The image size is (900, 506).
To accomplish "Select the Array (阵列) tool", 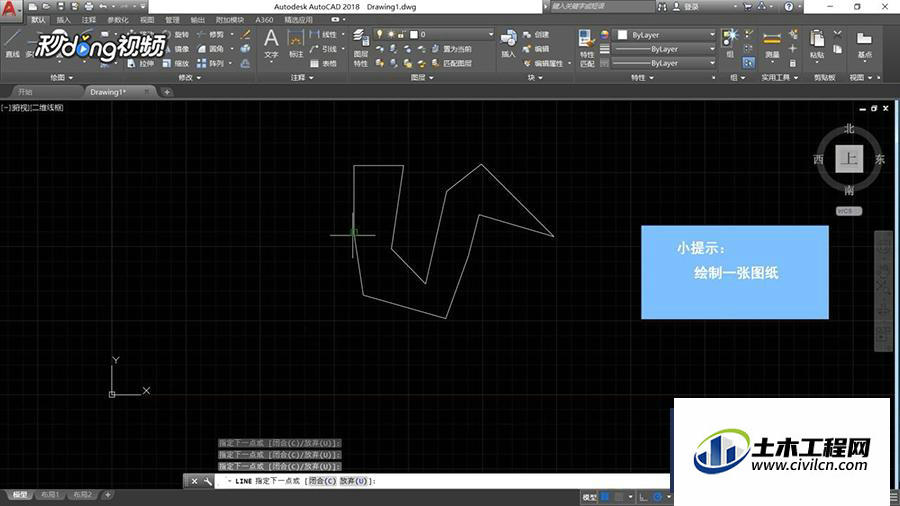I will [212, 64].
